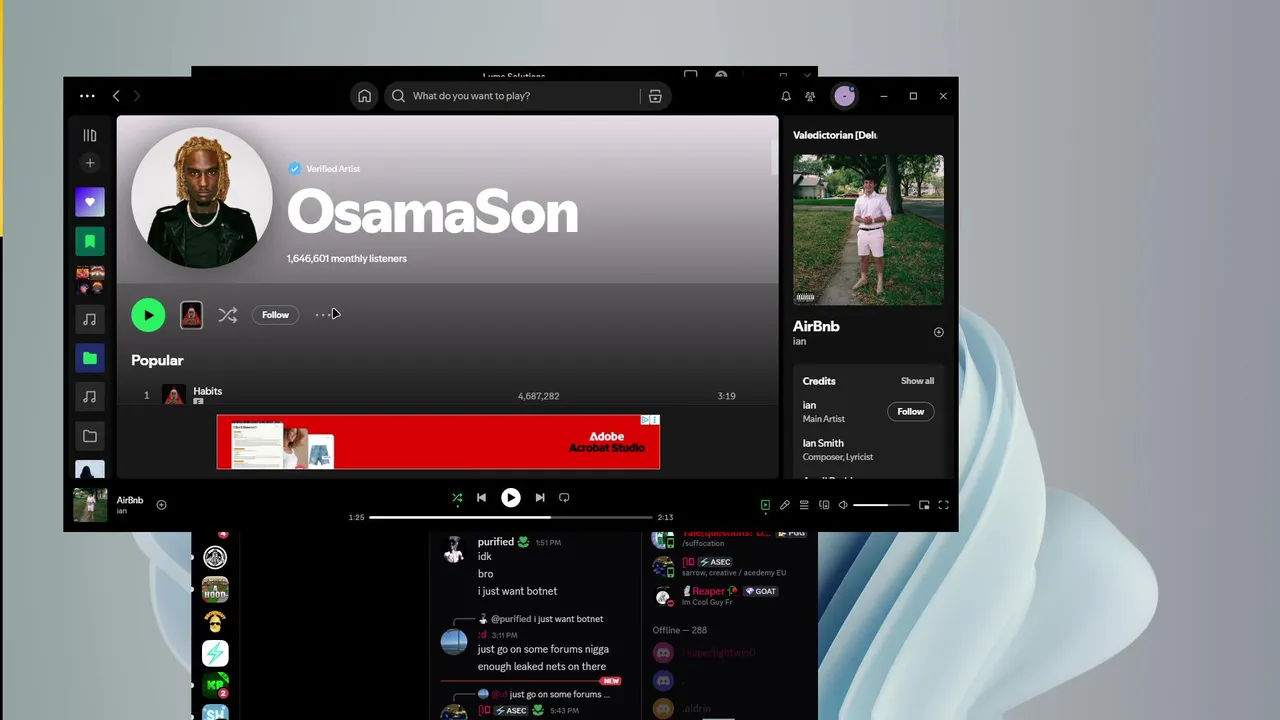Follow the artist OsamaSon
The width and height of the screenshot is (1280, 720).
275,315
